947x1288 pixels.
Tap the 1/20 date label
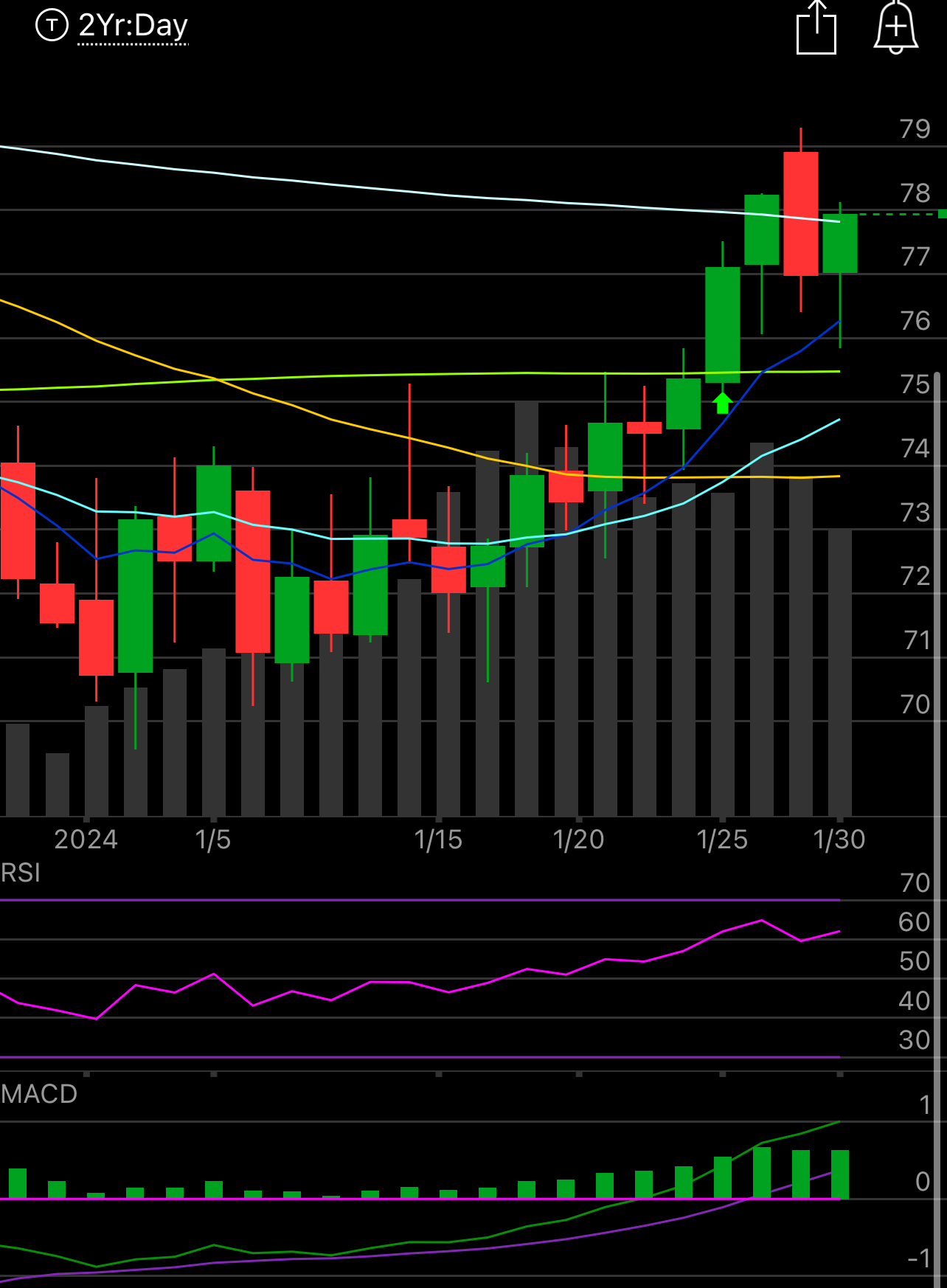click(579, 839)
